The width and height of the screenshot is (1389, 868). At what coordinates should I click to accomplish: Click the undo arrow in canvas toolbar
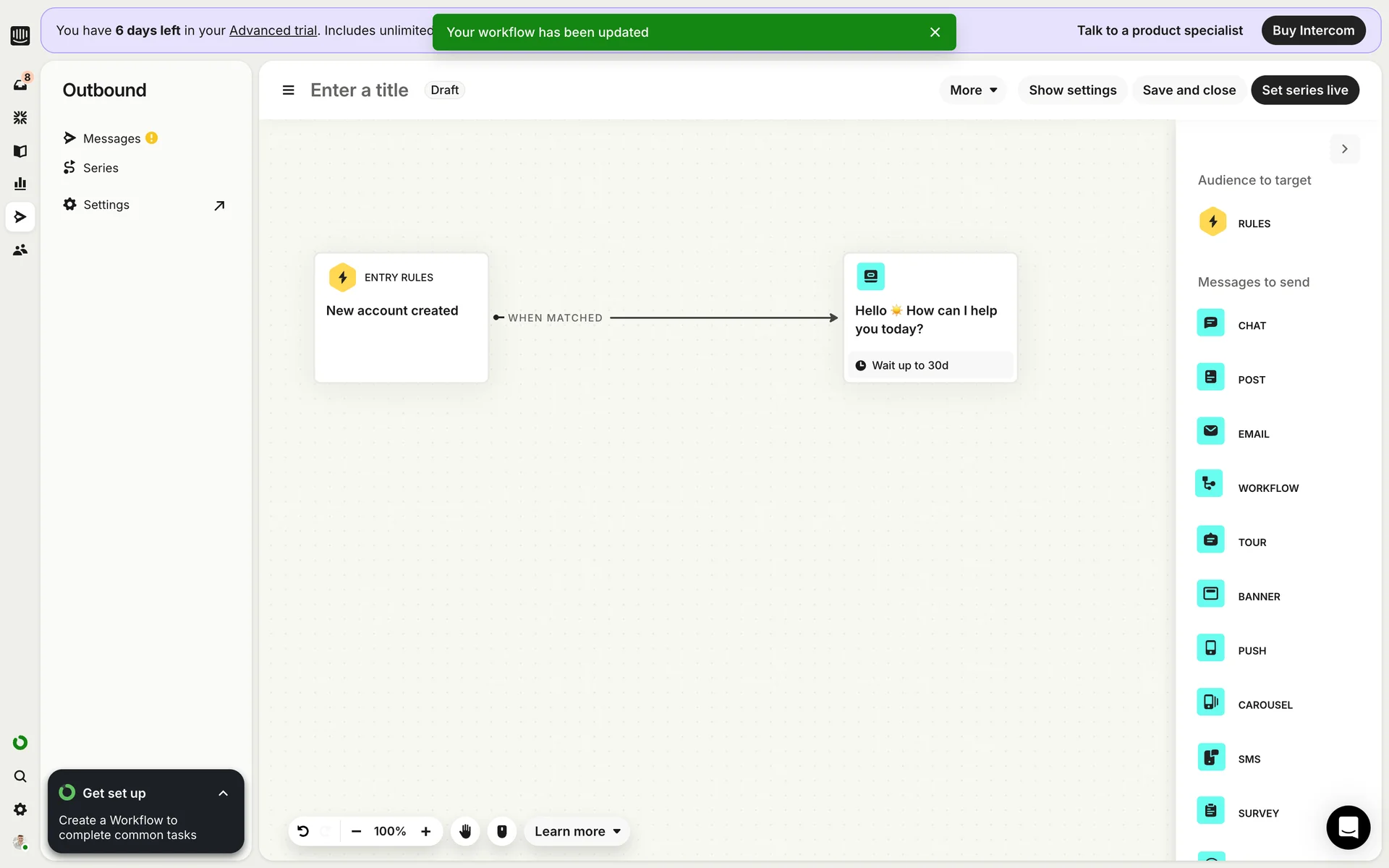pos(303,831)
